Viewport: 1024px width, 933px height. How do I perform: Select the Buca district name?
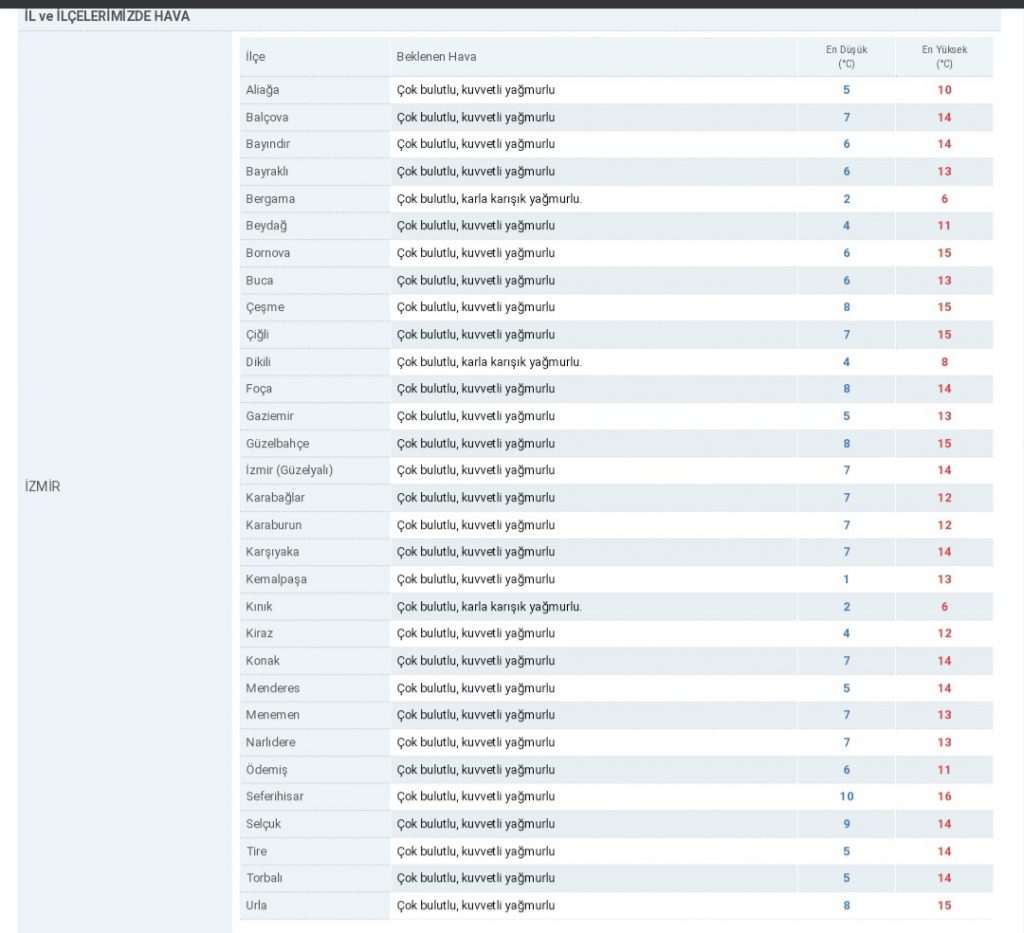pos(259,281)
